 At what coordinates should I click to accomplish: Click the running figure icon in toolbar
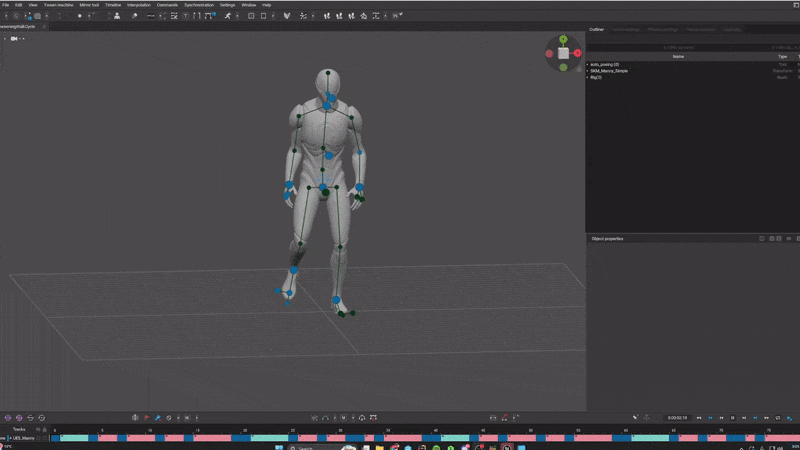coord(227,16)
